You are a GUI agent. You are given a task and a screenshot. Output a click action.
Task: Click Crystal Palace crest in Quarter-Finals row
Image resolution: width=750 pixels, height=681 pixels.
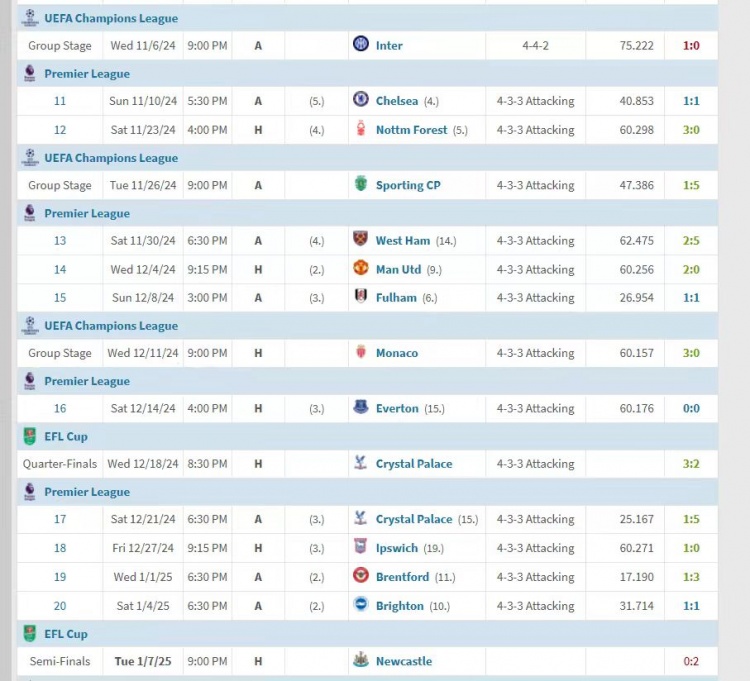[361, 462]
